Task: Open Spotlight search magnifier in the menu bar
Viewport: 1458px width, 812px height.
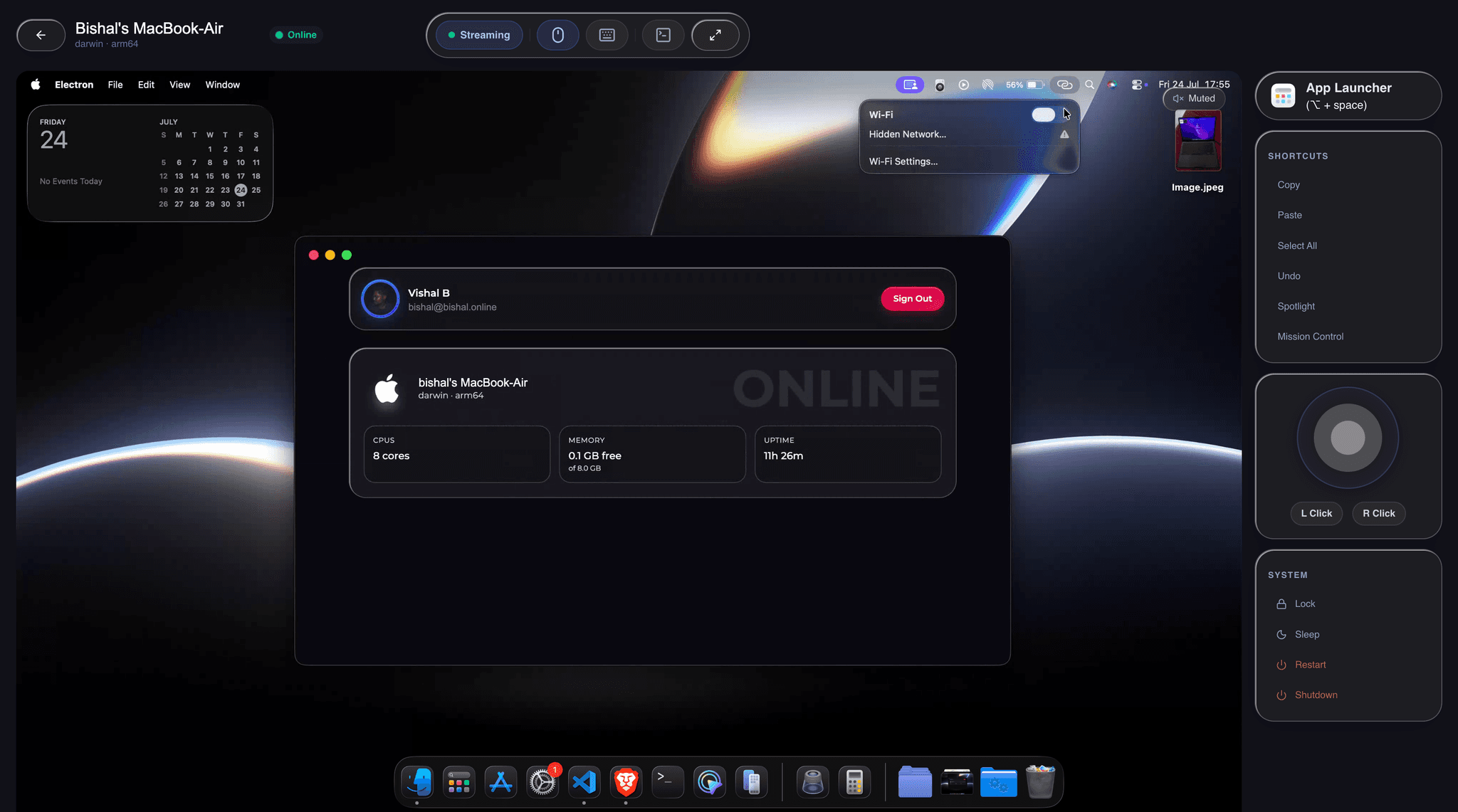Action: point(1089,85)
